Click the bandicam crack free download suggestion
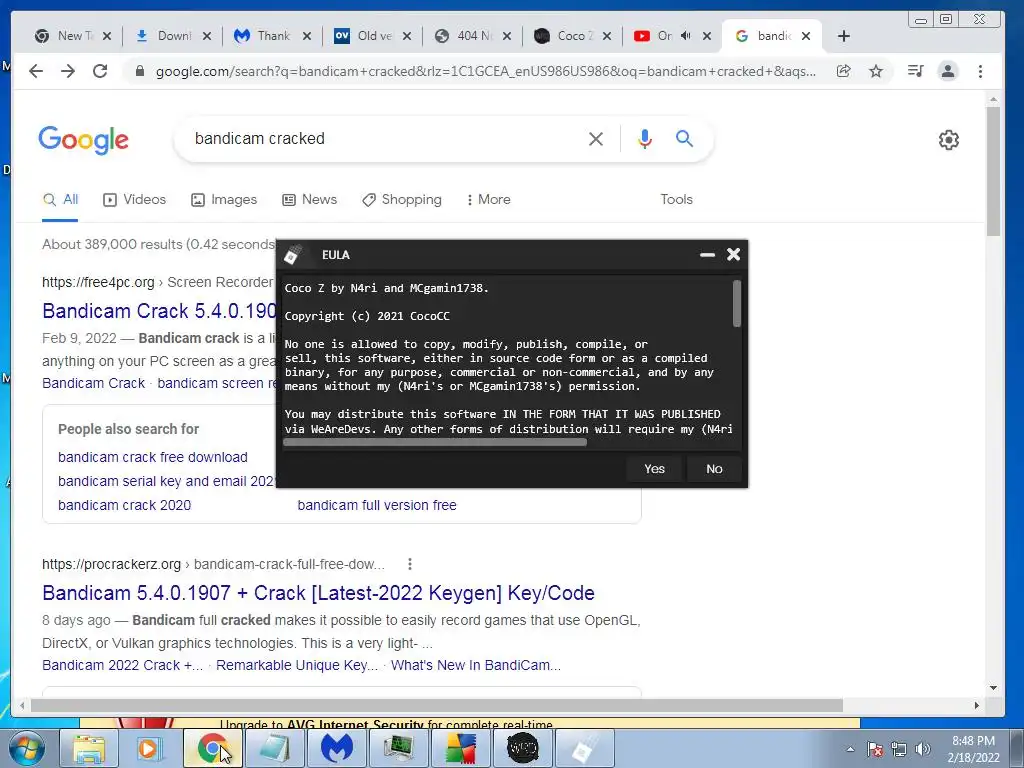The width and height of the screenshot is (1024, 768). [153, 457]
